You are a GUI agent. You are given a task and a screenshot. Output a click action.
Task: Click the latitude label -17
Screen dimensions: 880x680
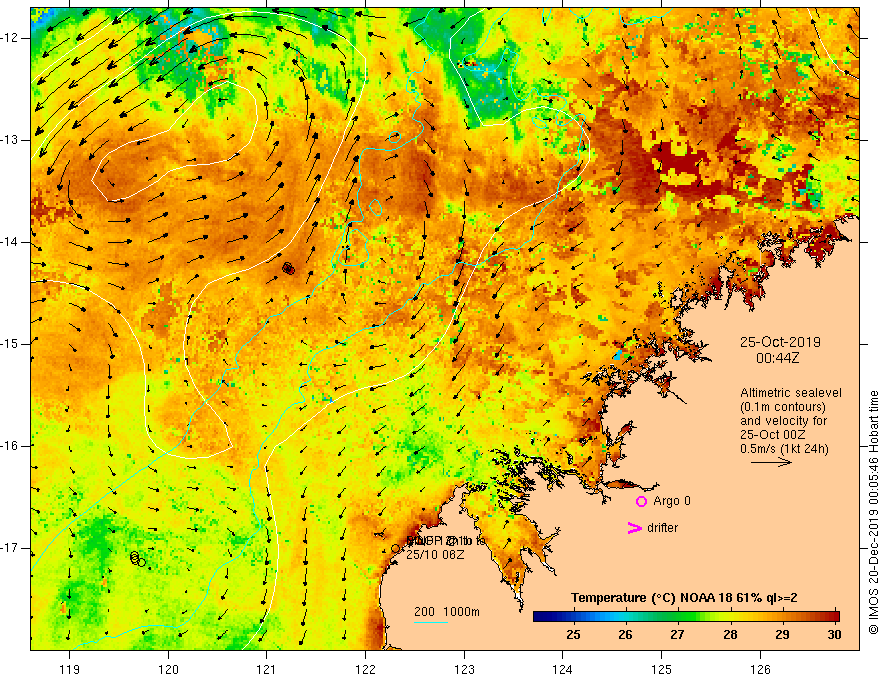pyautogui.click(x=10, y=548)
